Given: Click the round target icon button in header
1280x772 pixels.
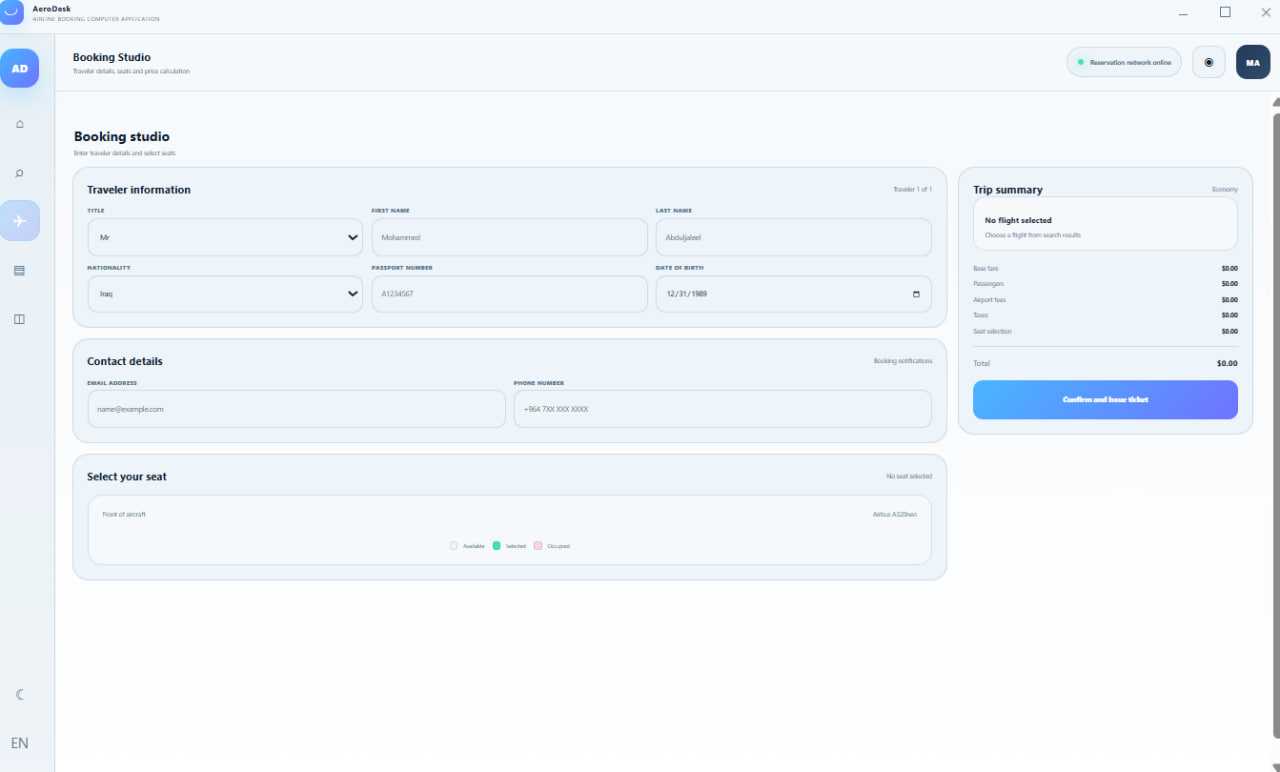Looking at the screenshot, I should (1209, 62).
